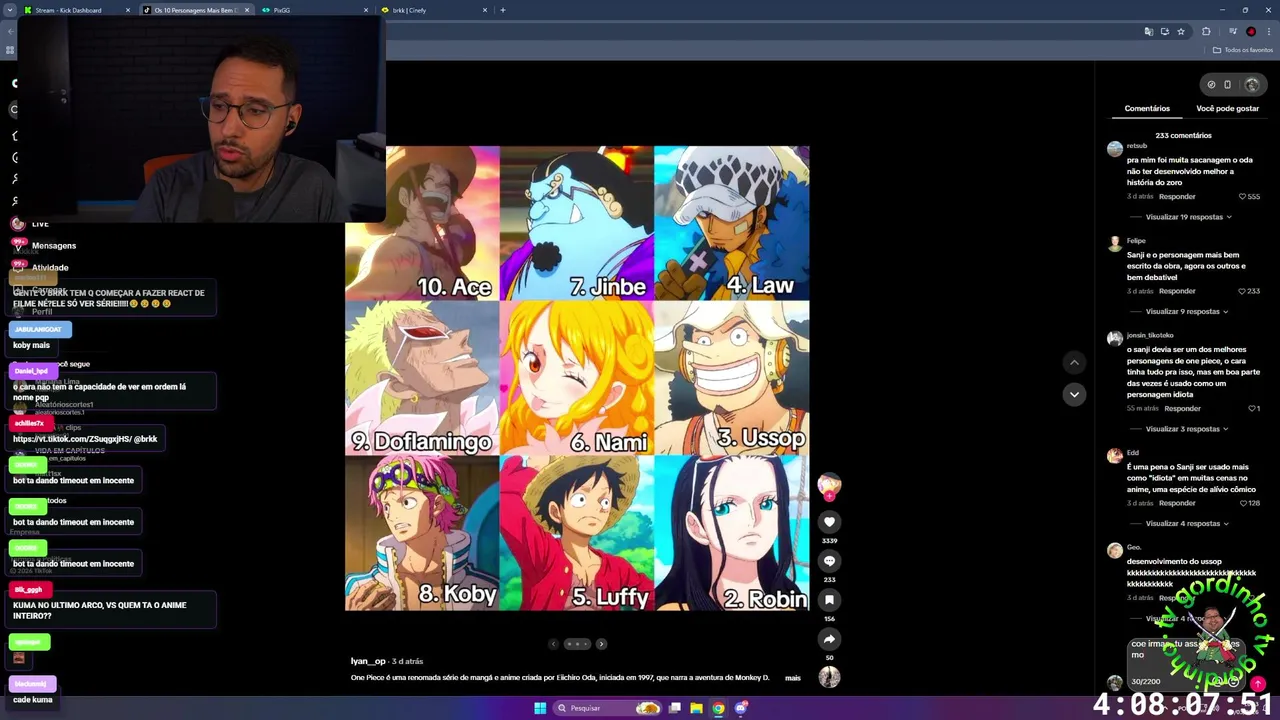
Task: Reply to Felipe's comment with Responder
Action: pos(1177,291)
